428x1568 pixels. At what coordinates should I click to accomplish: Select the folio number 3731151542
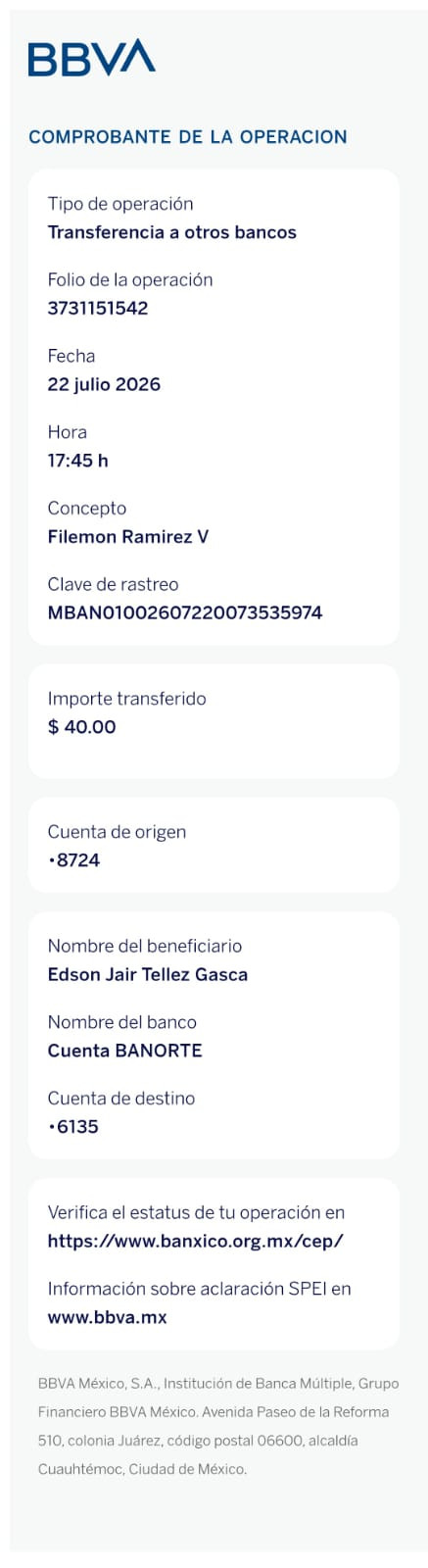tap(98, 308)
